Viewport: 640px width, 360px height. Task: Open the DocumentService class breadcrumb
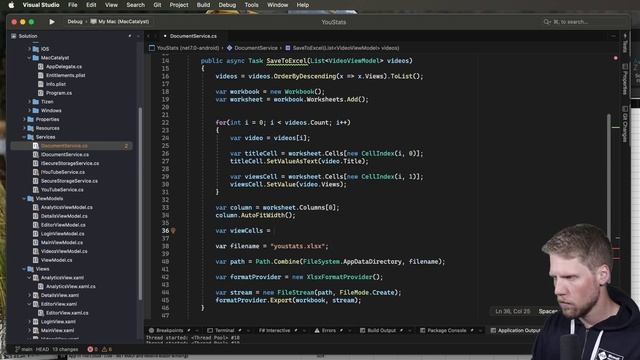click(x=252, y=48)
